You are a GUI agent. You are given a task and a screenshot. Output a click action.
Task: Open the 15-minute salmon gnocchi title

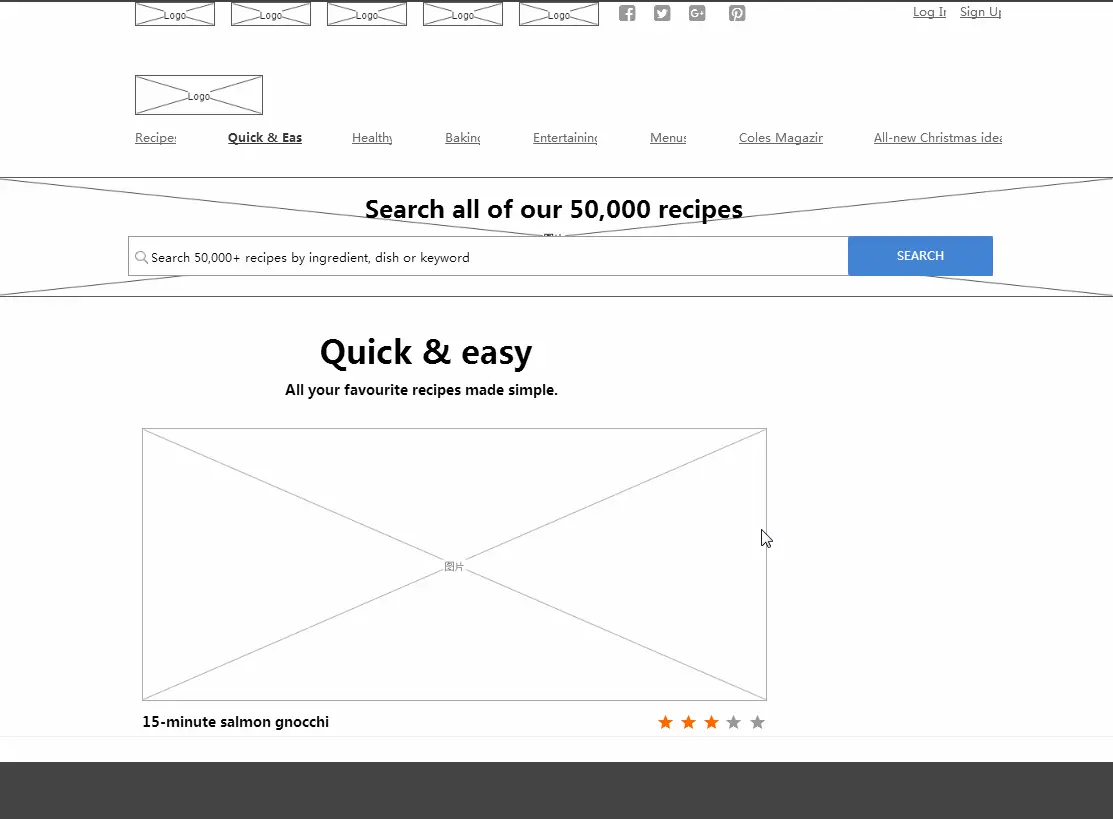pos(236,722)
